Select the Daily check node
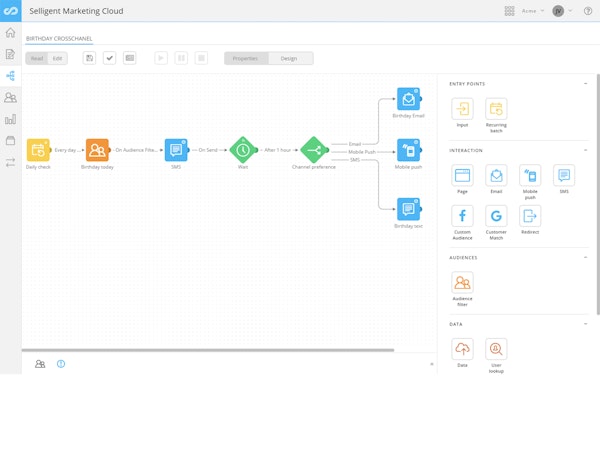600x450 pixels. 38,150
